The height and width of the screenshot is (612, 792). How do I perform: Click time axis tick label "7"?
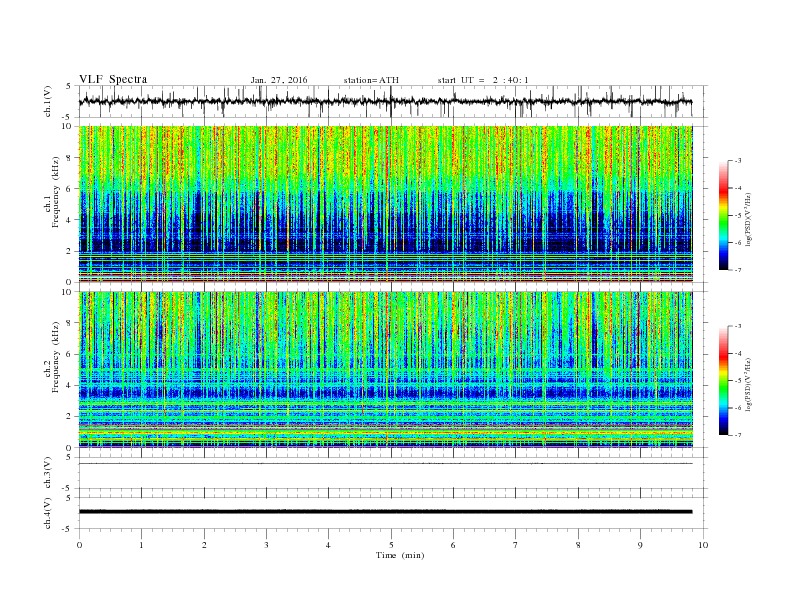pyautogui.click(x=516, y=545)
